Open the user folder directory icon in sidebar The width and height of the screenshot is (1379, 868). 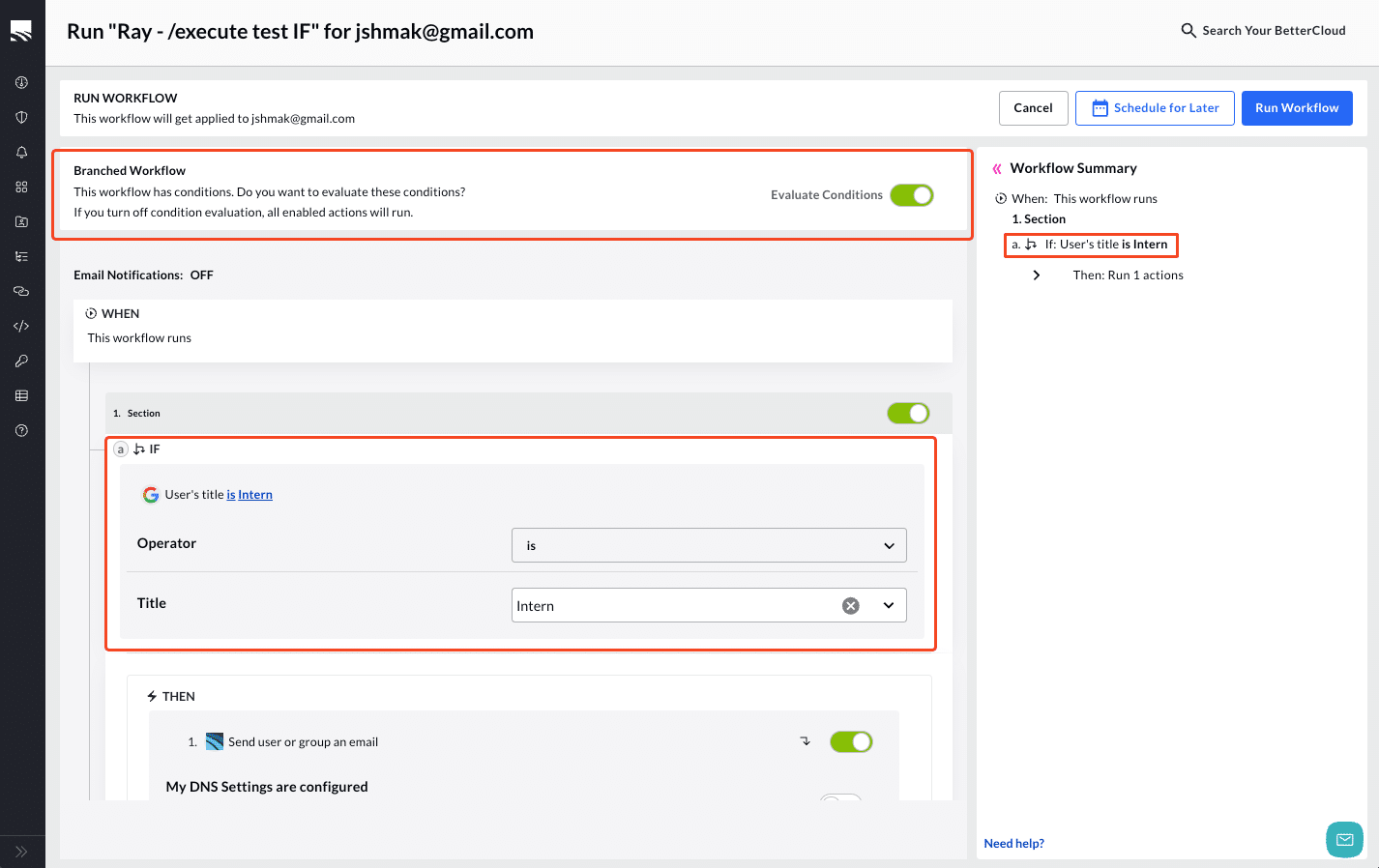point(21,222)
